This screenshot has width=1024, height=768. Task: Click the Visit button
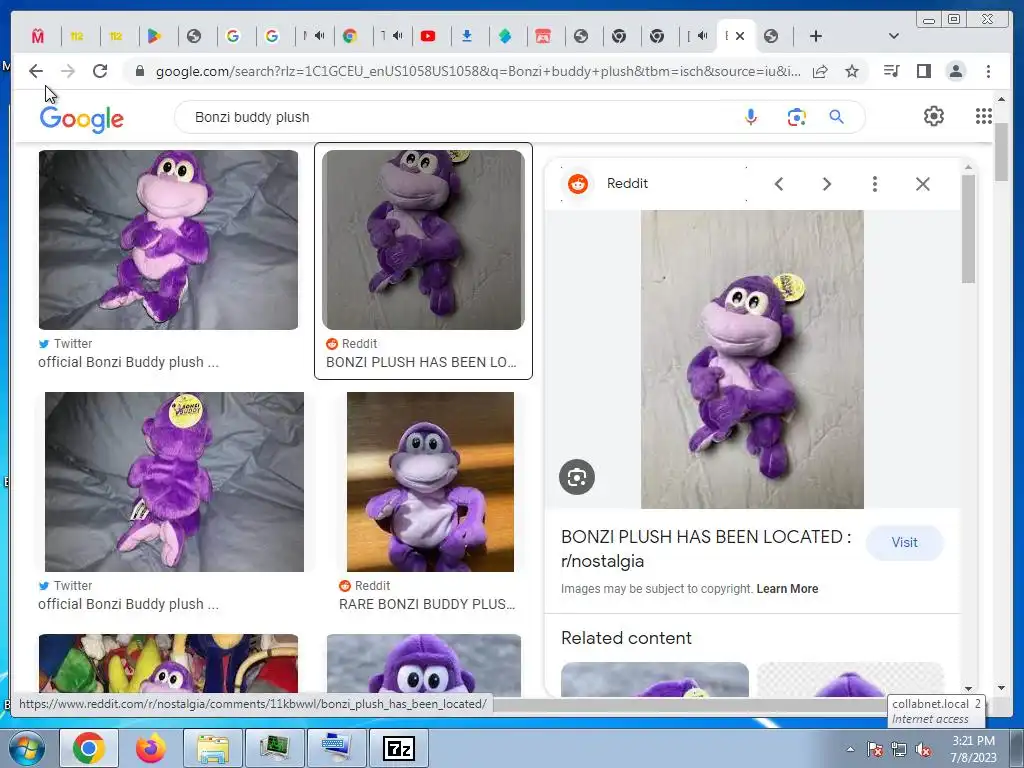(904, 543)
